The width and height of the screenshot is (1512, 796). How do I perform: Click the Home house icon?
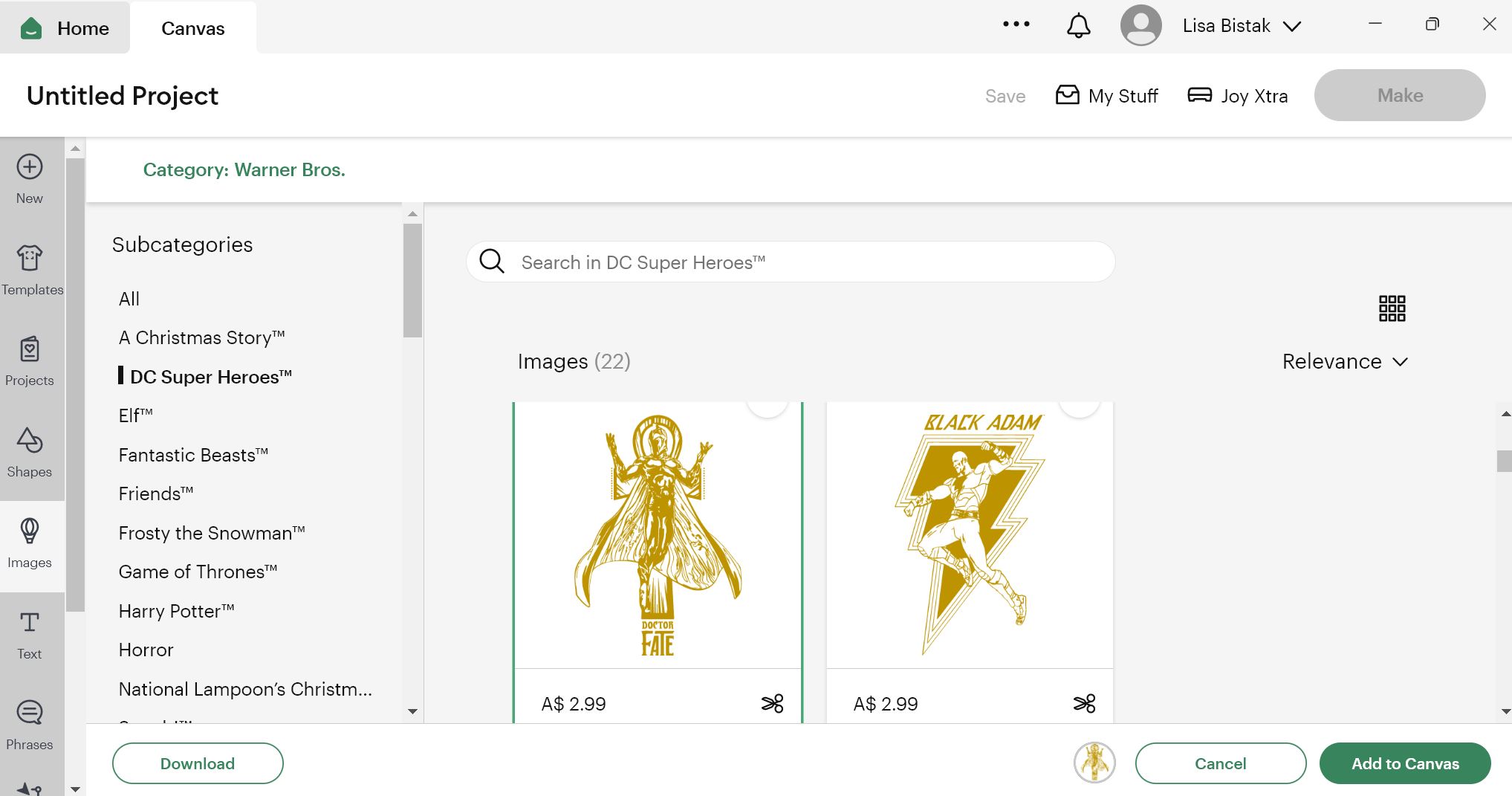[x=31, y=28]
